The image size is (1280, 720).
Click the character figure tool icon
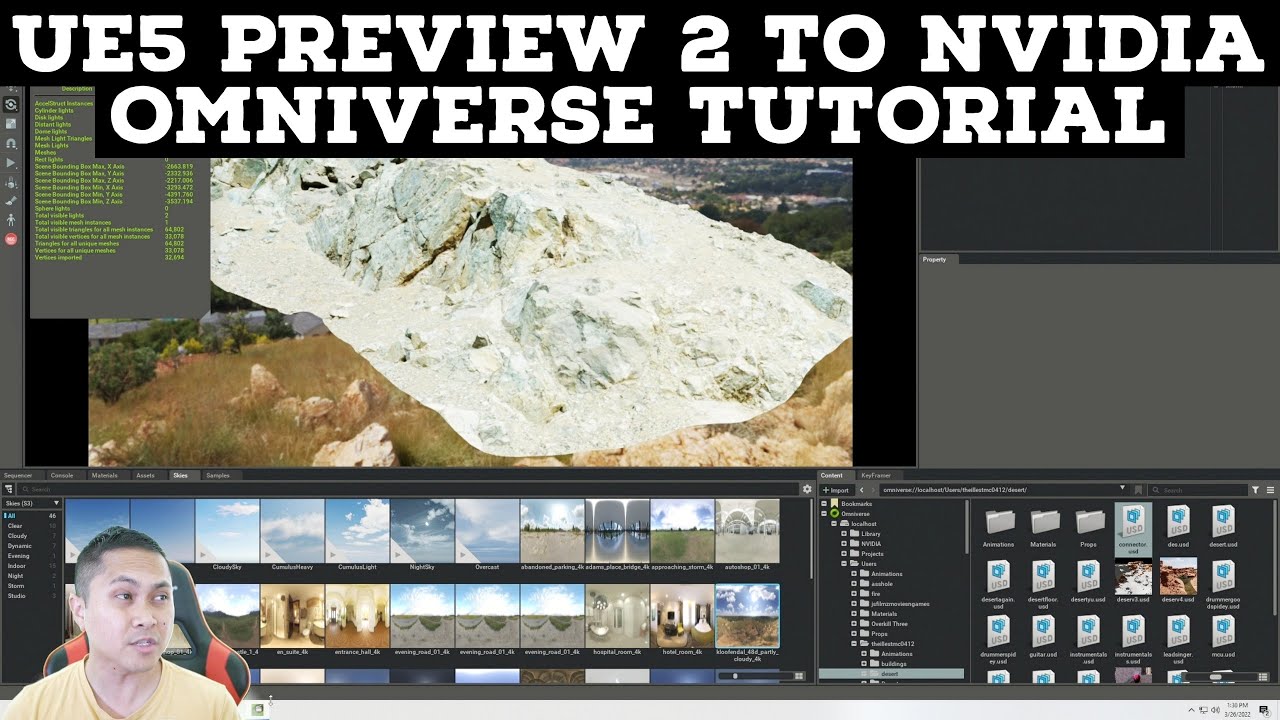pyautogui.click(x=11, y=219)
